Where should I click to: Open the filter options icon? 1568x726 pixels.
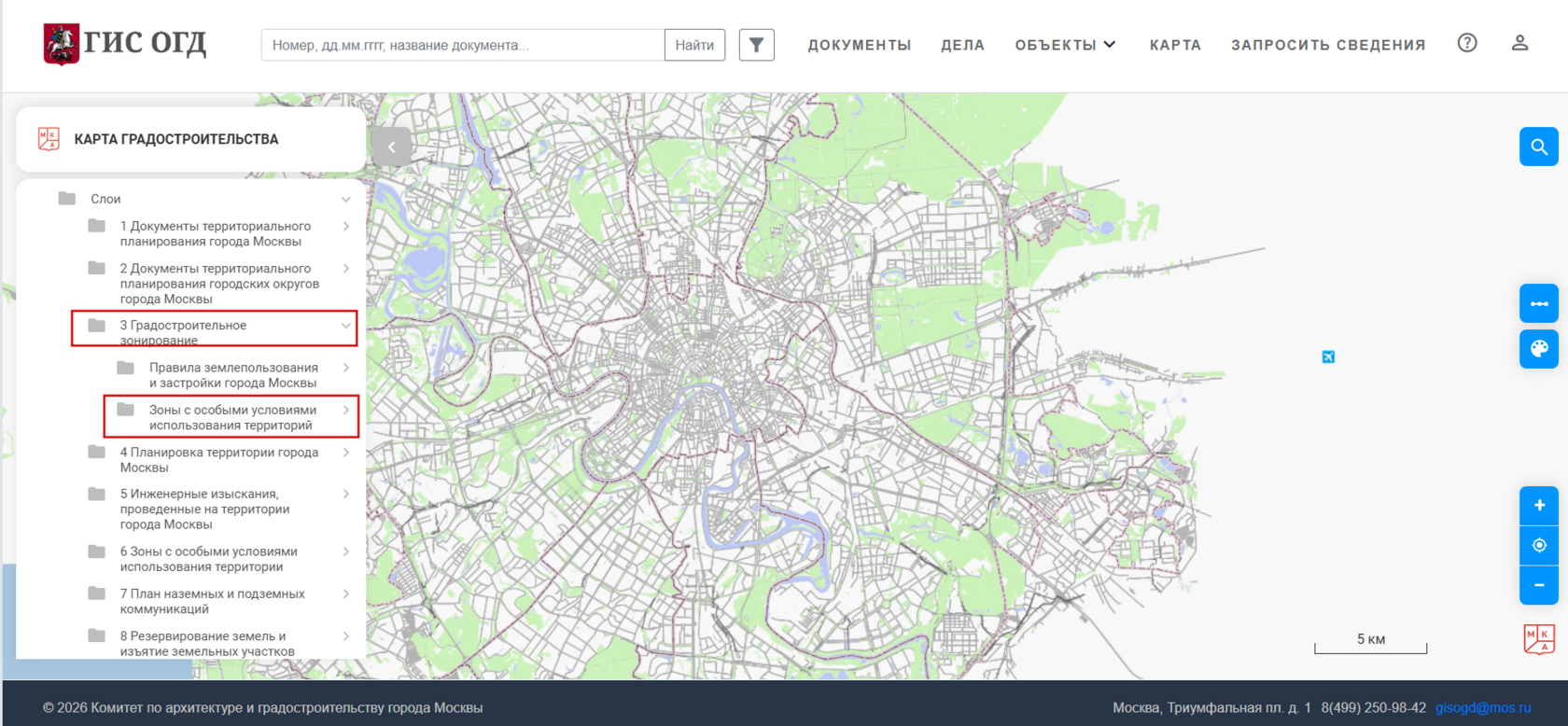pyautogui.click(x=757, y=45)
